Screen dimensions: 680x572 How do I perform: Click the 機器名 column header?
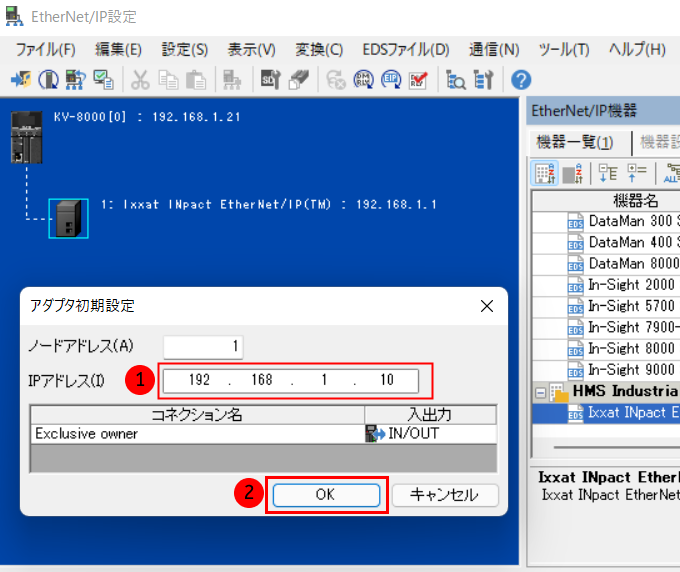[x=636, y=201]
